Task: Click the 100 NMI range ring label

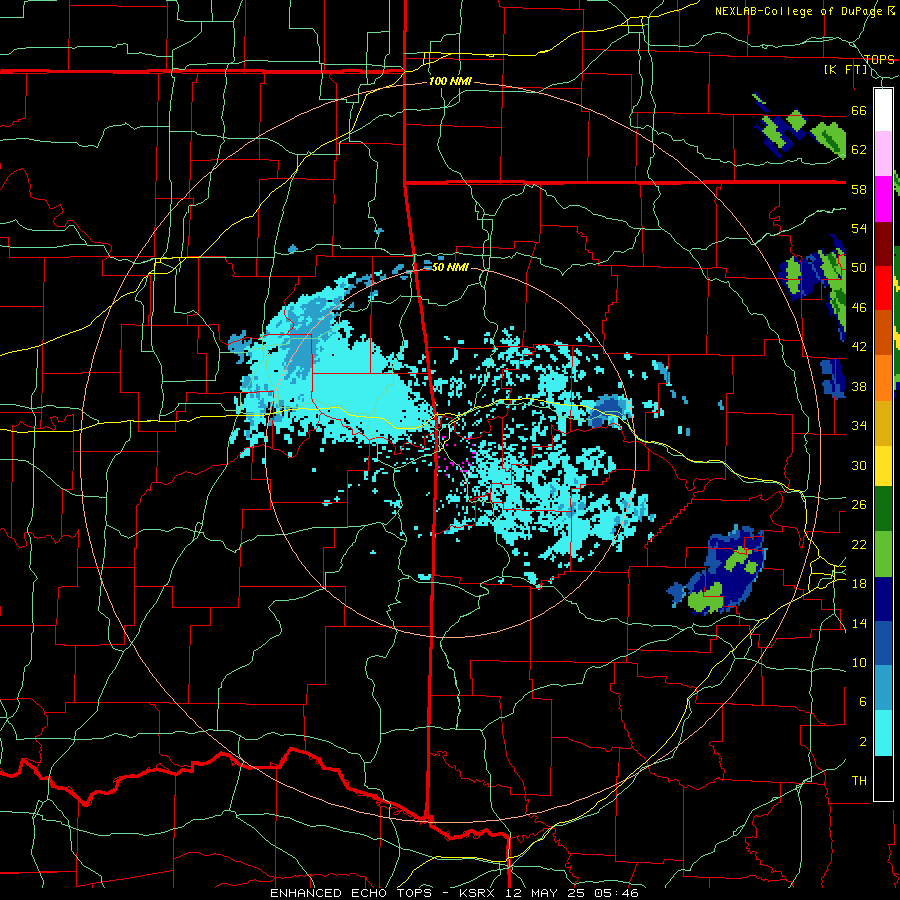Action: (450, 82)
